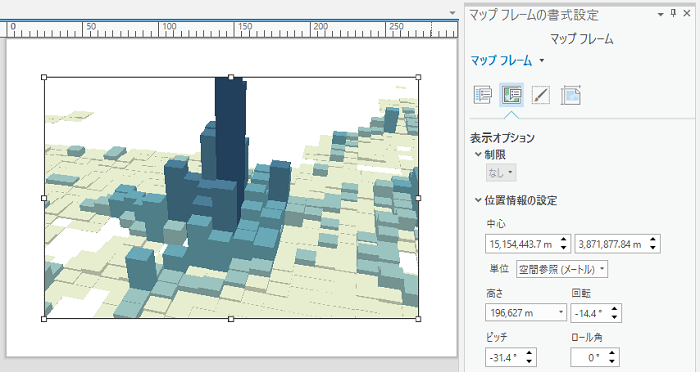Select the 3D map frame in layout
The width and height of the screenshot is (700, 372).
[231, 198]
